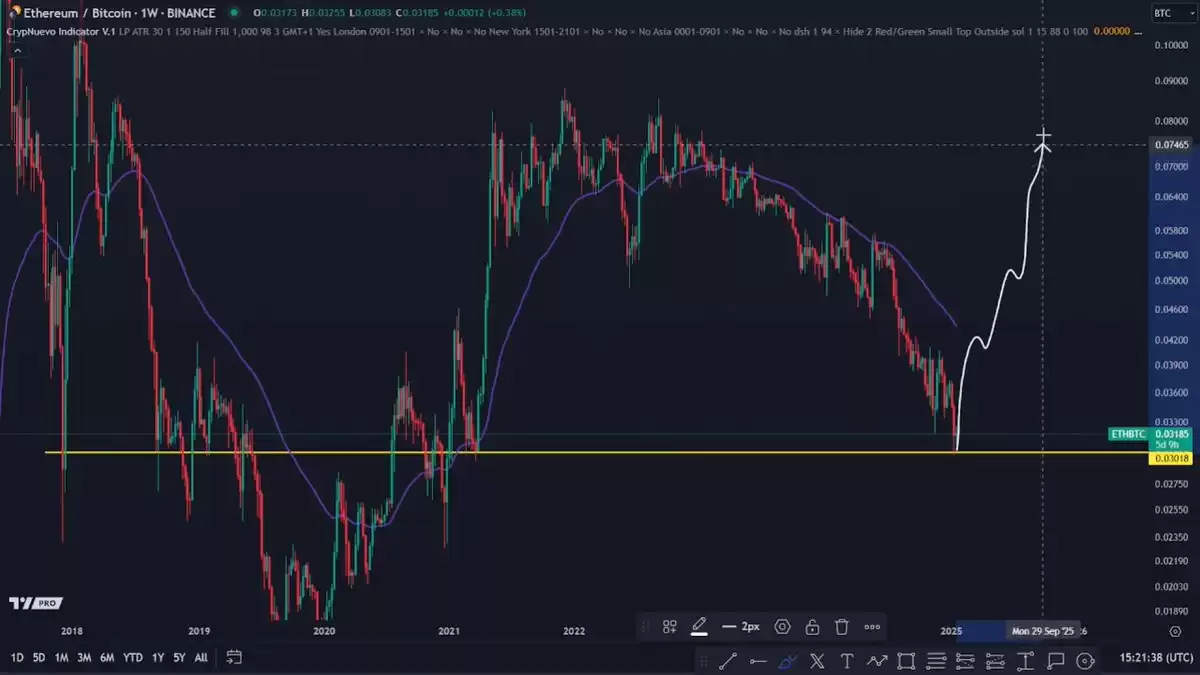Select the 5Y date range
1200x675 pixels.
pos(179,658)
